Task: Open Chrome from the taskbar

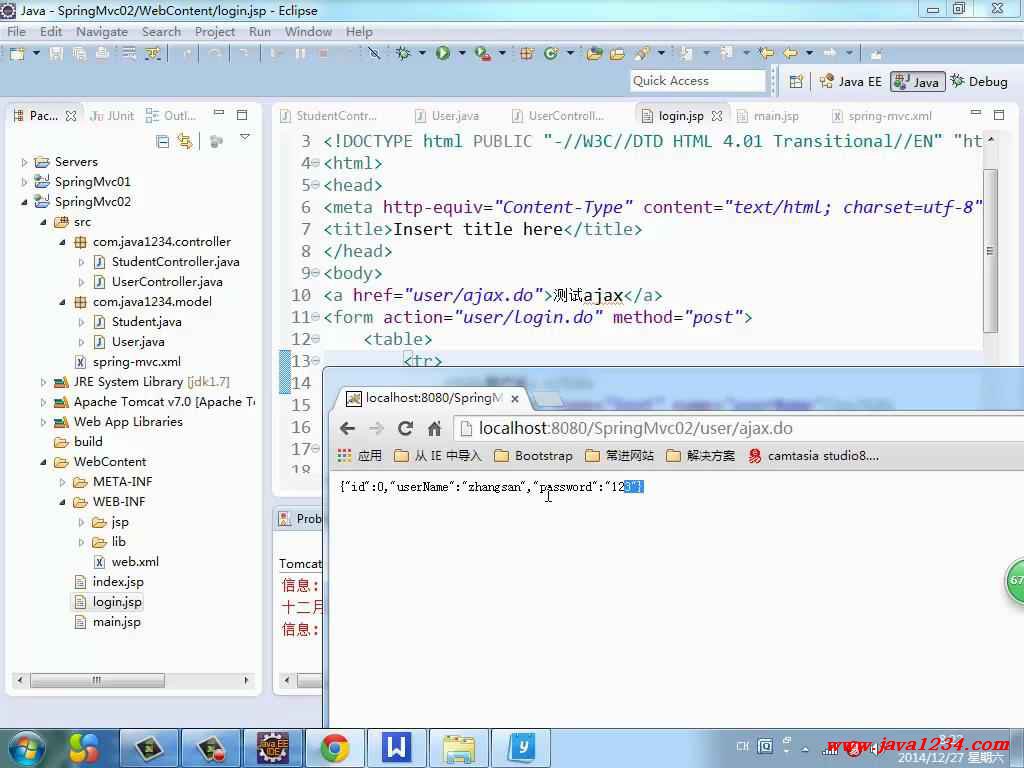Action: [334, 748]
